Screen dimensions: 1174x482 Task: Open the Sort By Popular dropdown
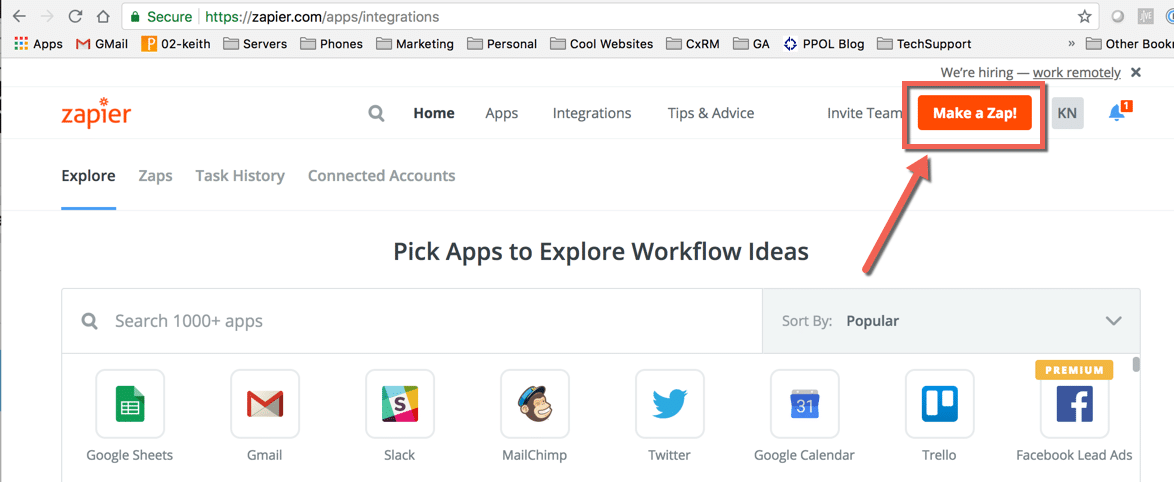tap(951, 321)
